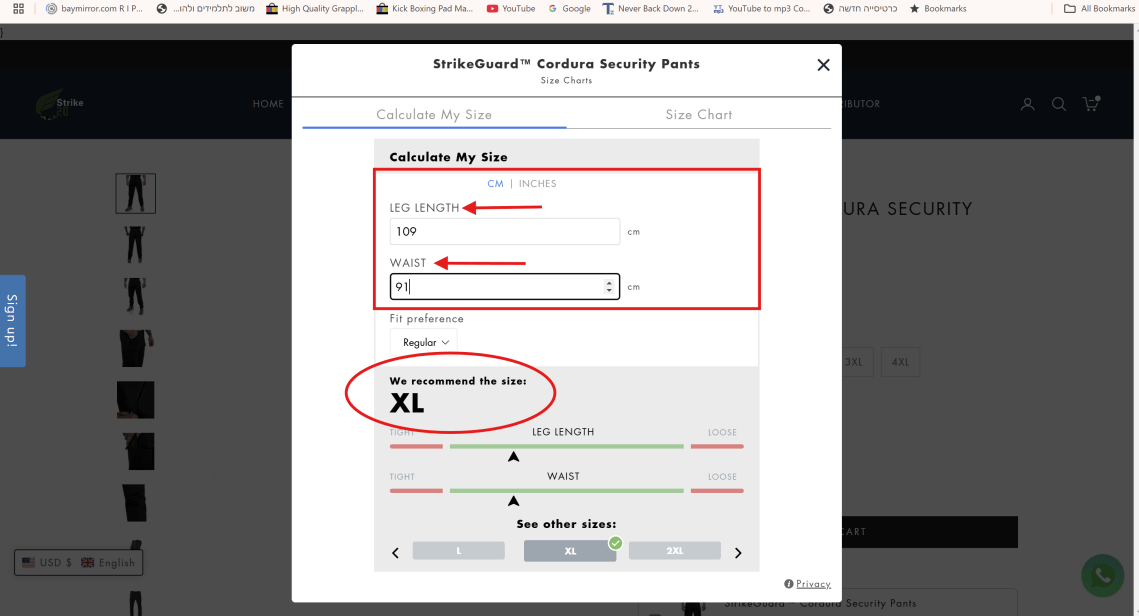Select the Calculate My Size tab

pyautogui.click(x=434, y=115)
